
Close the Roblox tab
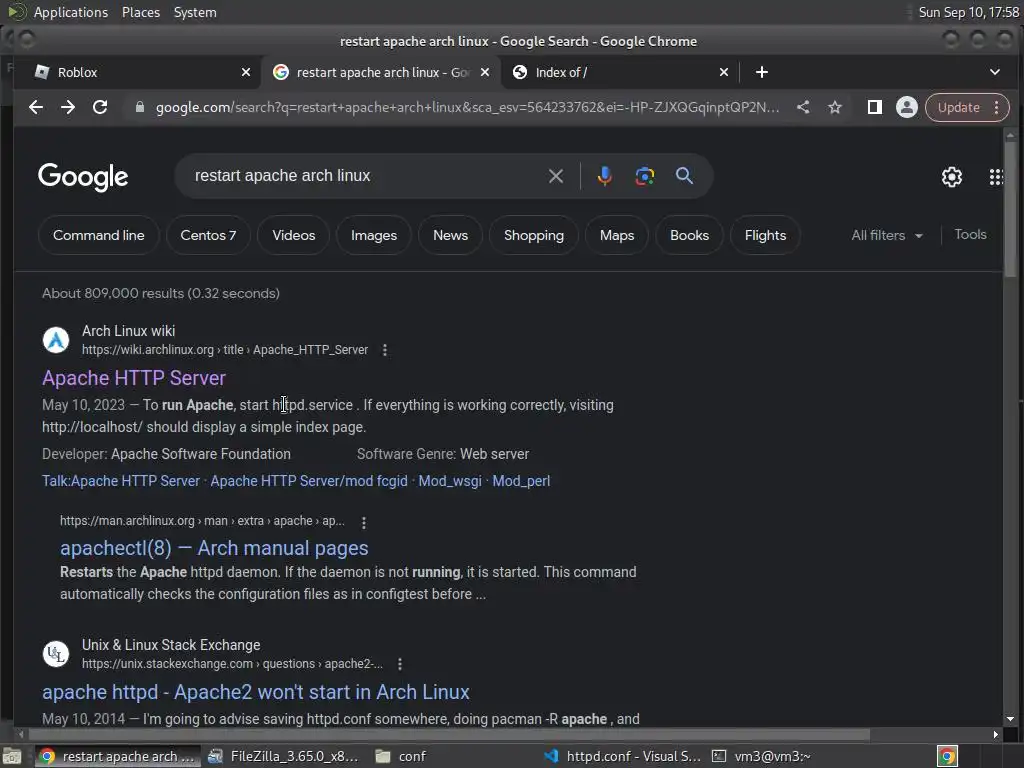[246, 72]
